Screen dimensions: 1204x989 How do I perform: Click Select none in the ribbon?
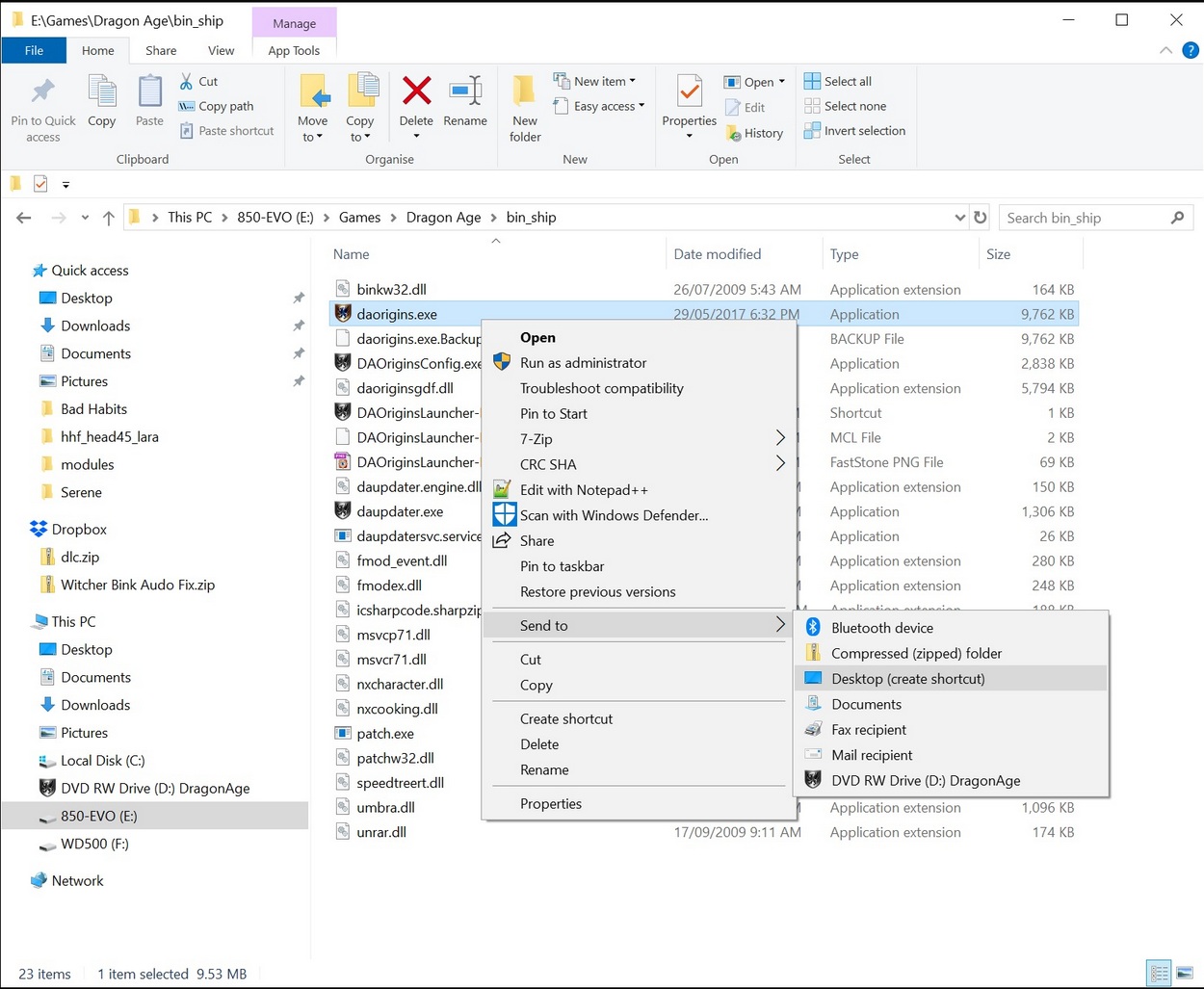845,106
